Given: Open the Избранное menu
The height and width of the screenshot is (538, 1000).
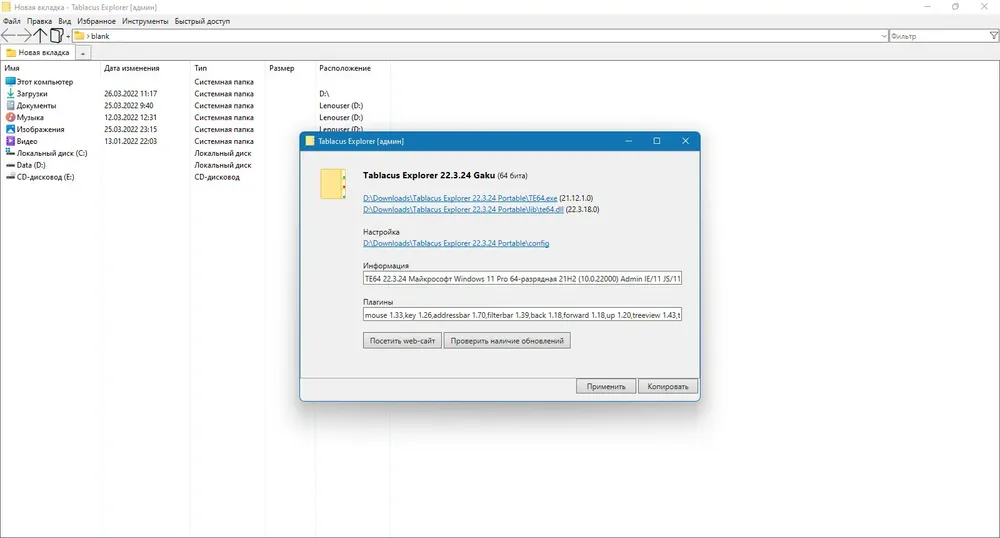Looking at the screenshot, I should pyautogui.click(x=96, y=21).
